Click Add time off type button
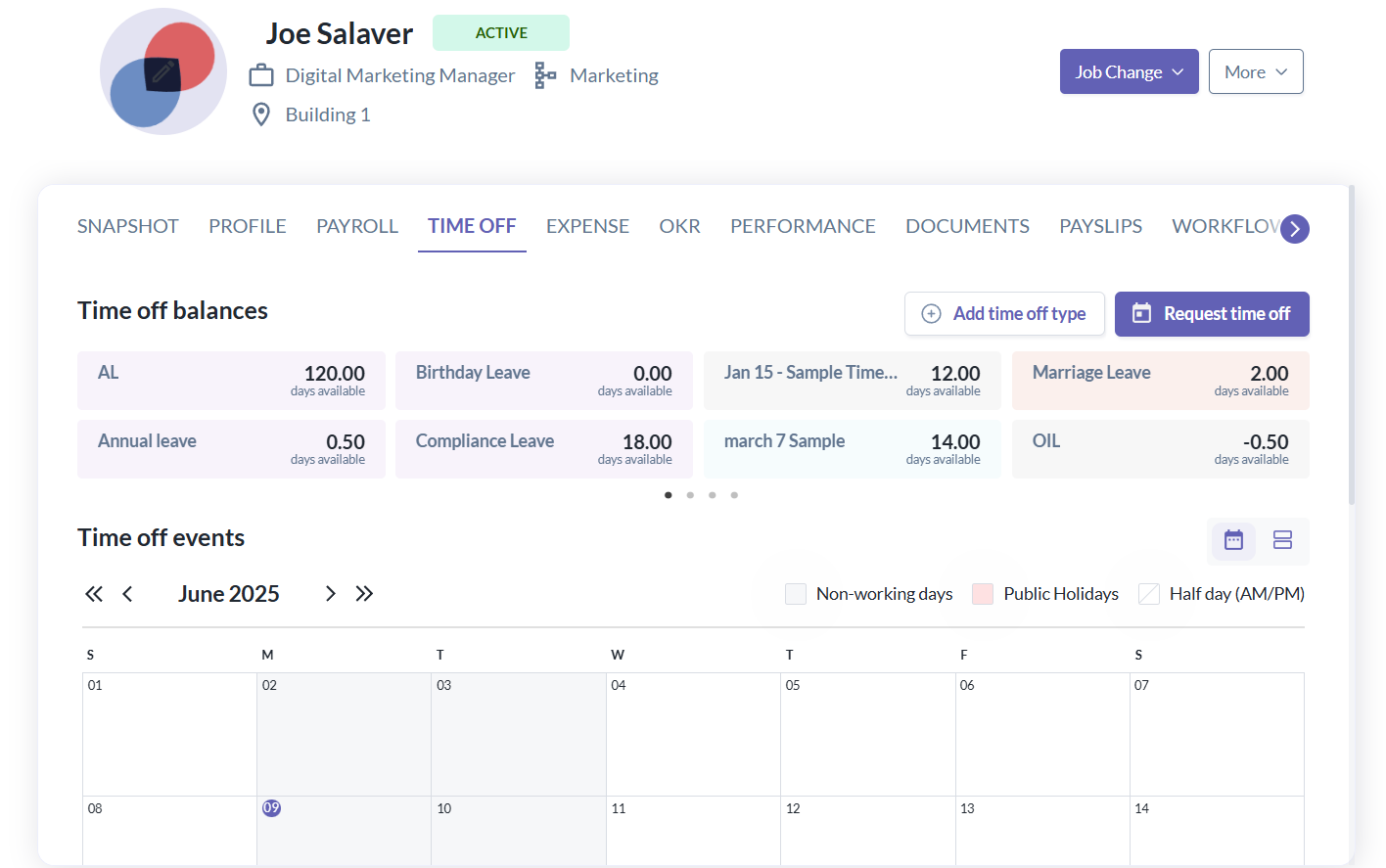The image size is (1386, 868). tap(1004, 314)
